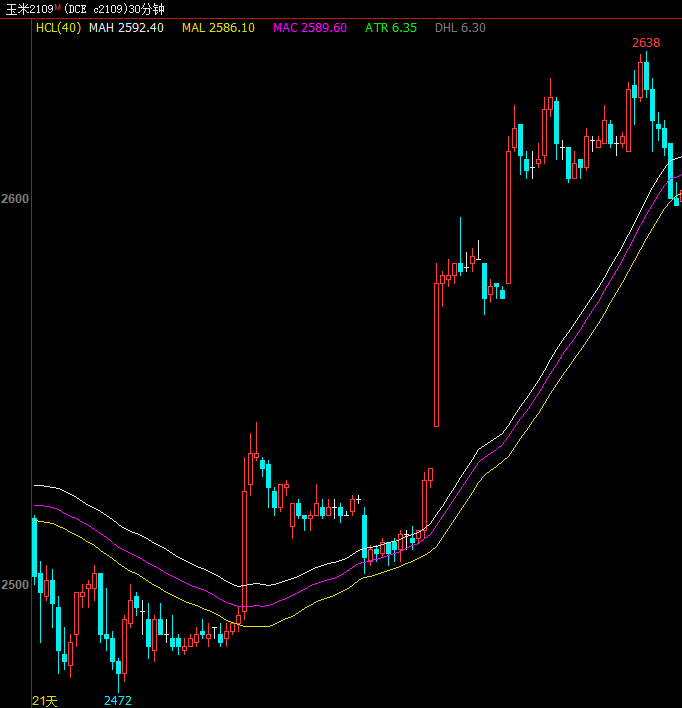Click the last candle at chart's right edge
Image resolution: width=682 pixels, height=708 pixels.
677,196
